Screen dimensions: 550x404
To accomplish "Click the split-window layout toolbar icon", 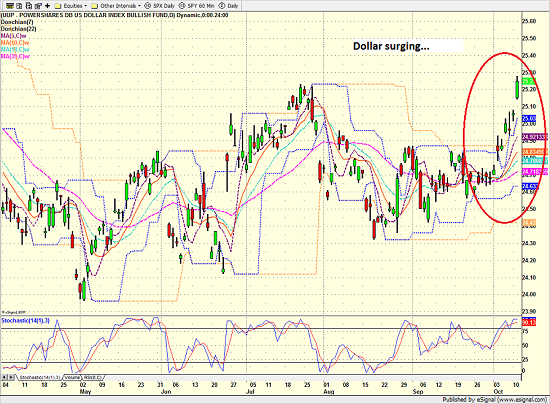I will 19,6.
